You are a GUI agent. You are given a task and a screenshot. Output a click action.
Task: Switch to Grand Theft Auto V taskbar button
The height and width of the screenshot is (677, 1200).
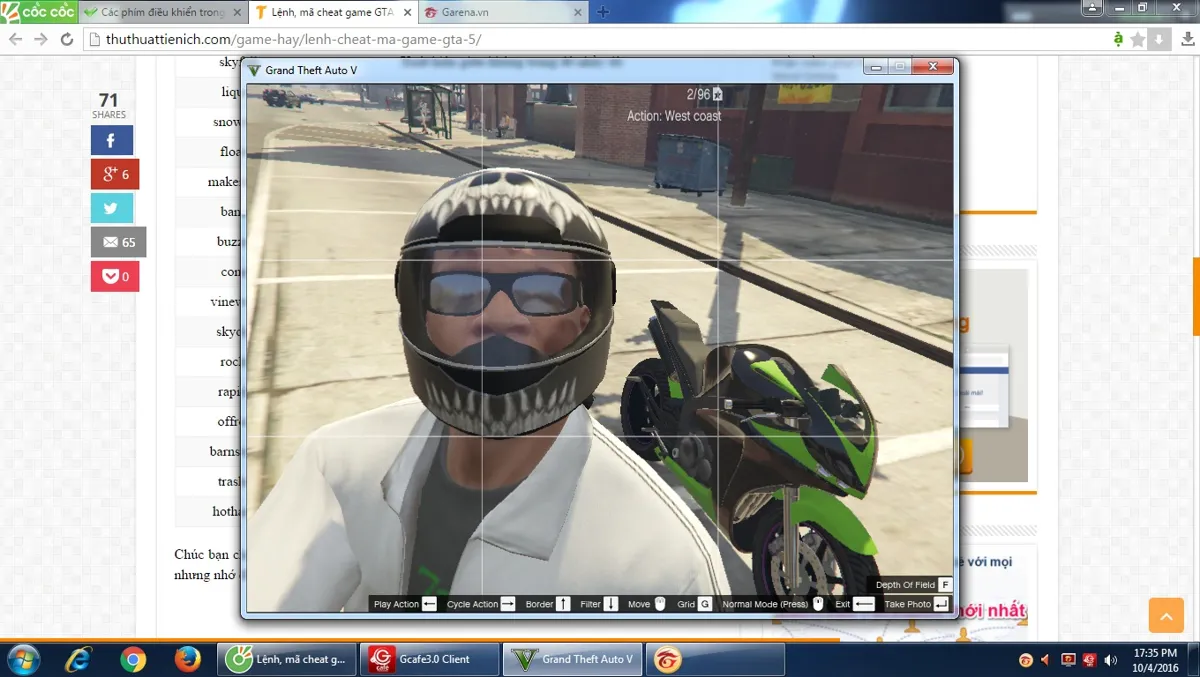573,660
